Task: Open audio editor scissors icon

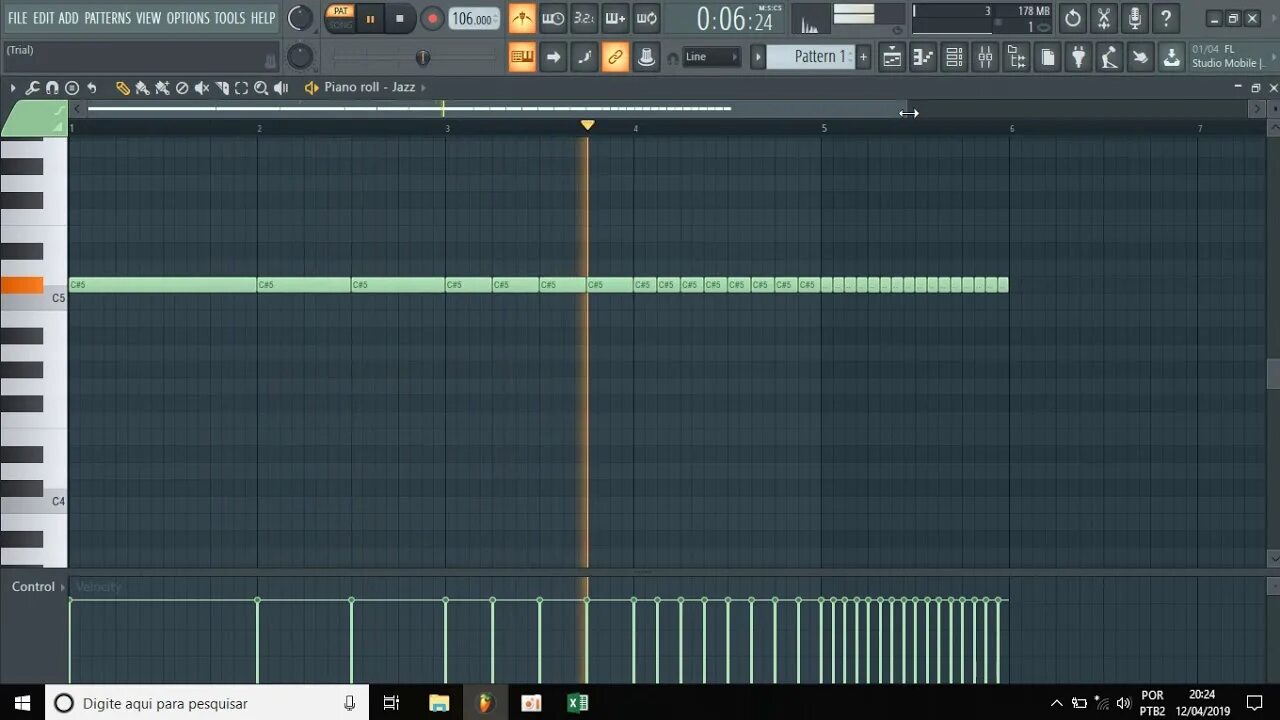Action: 1104,18
